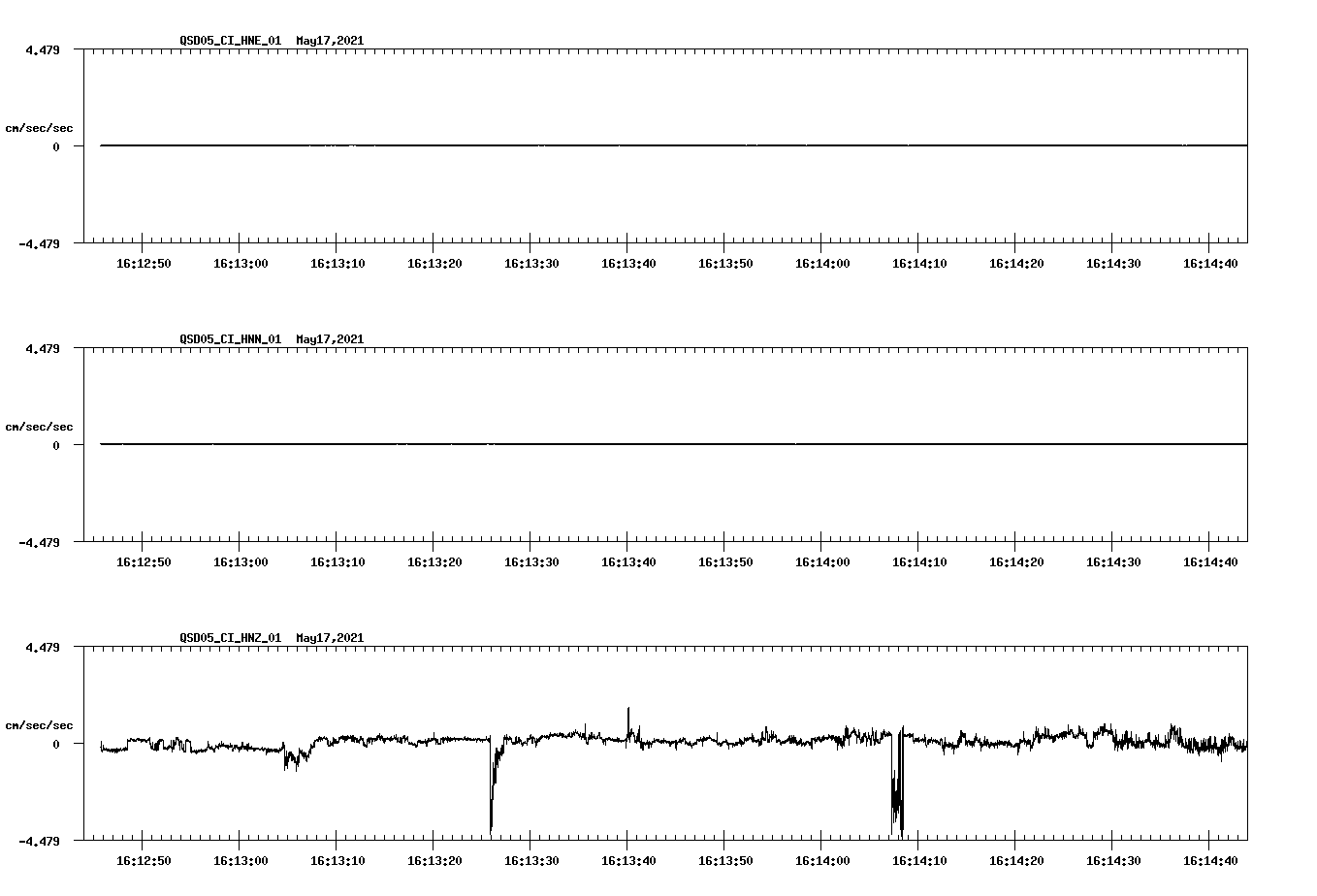Click the May17,2021 date on the top plot
Viewport: 1317px width, 896px height.
point(330,41)
